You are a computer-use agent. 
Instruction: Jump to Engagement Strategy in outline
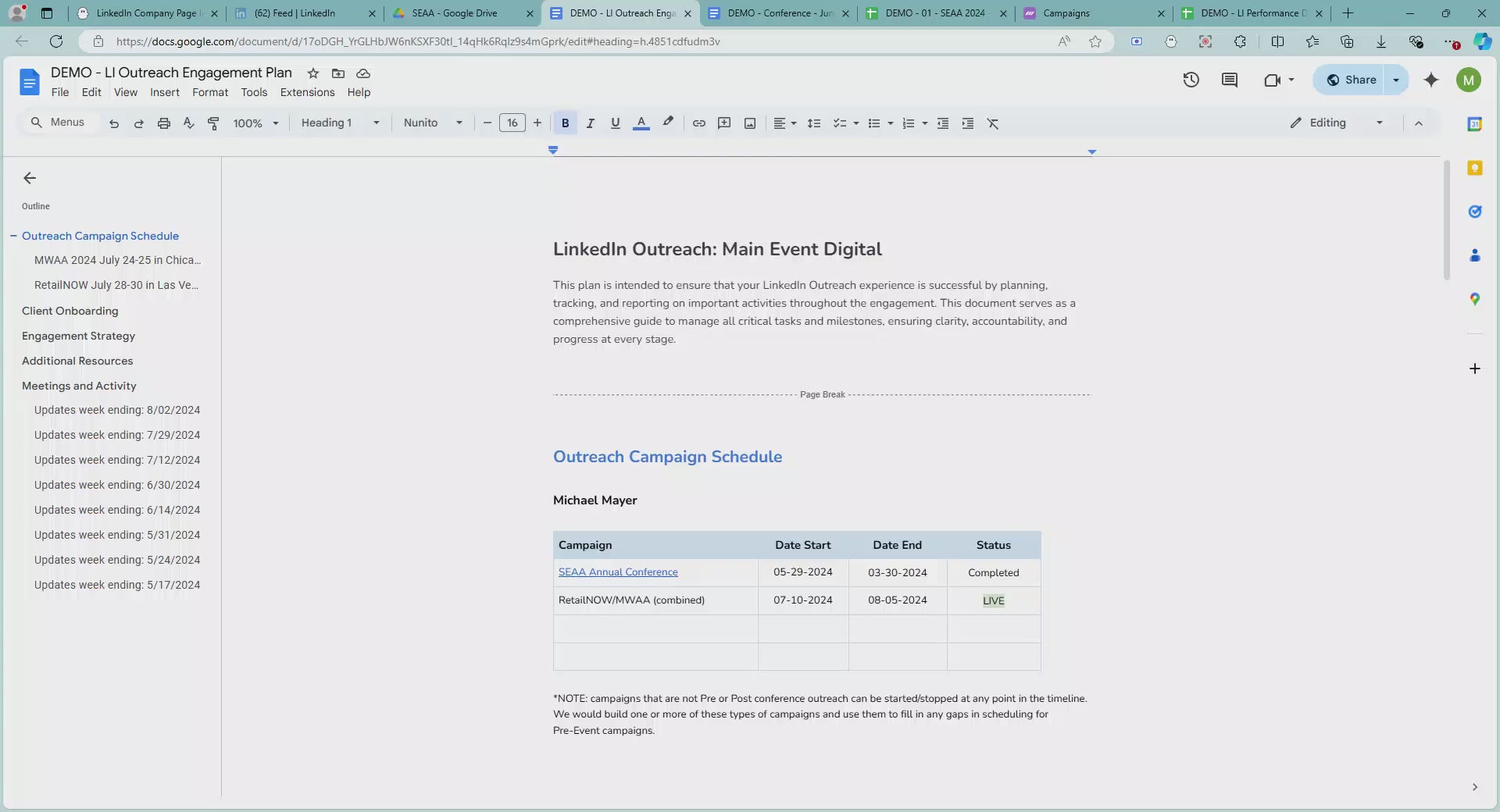78,336
